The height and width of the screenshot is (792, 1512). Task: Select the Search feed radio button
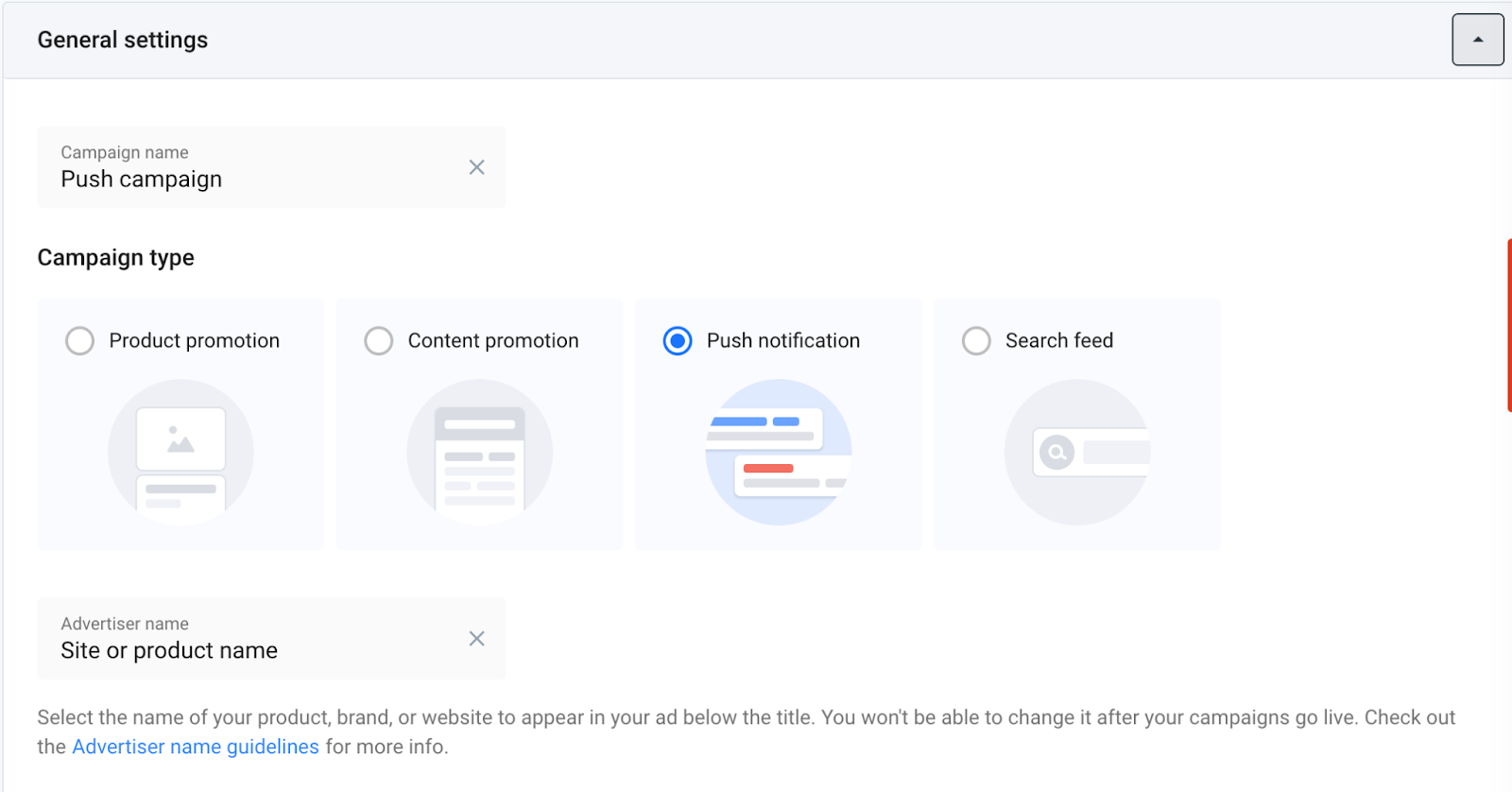pos(976,341)
